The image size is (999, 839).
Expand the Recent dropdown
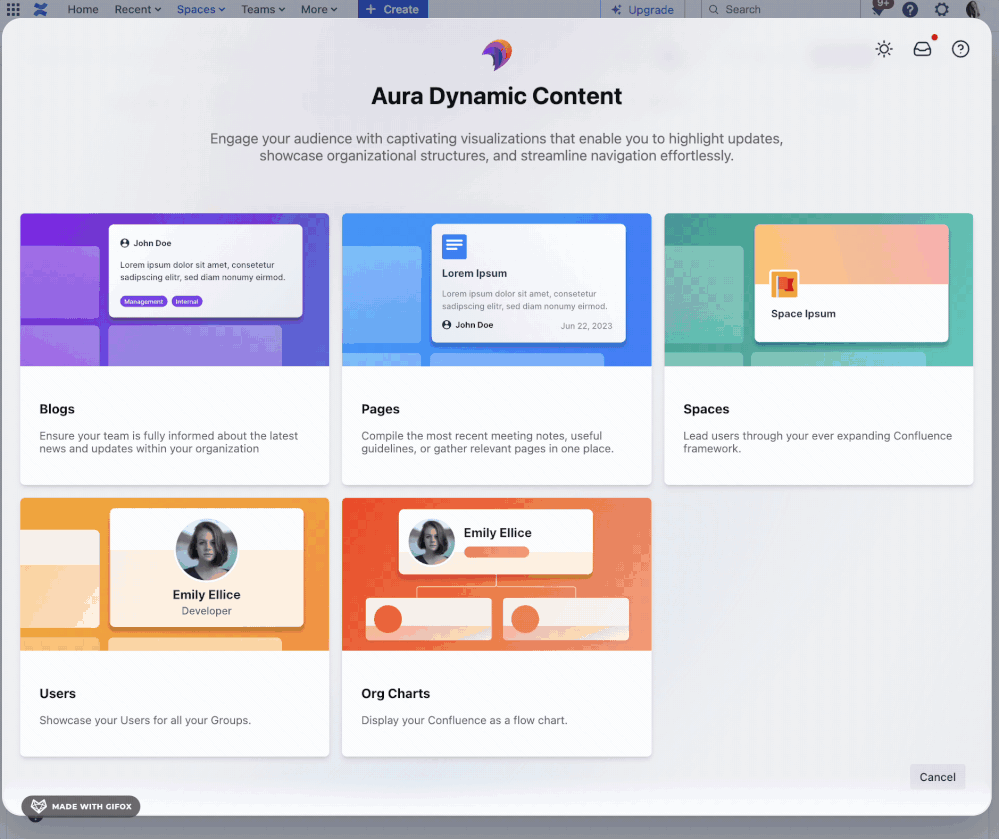[x=138, y=10]
